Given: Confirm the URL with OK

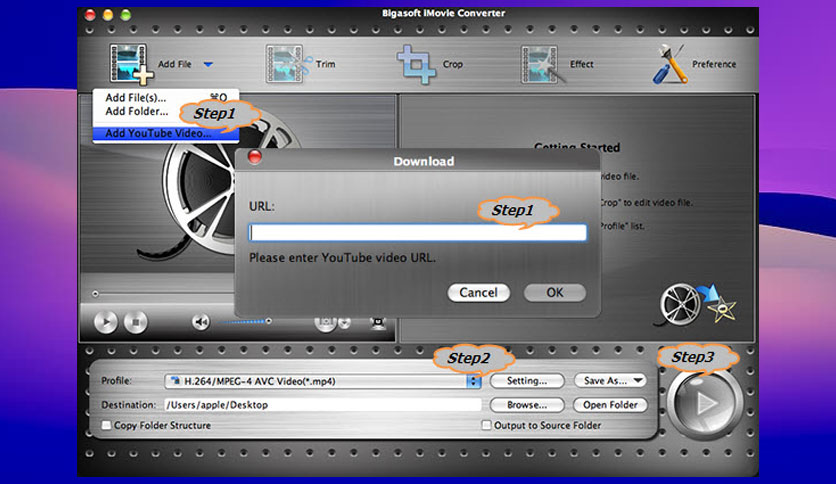Looking at the screenshot, I should [554, 293].
